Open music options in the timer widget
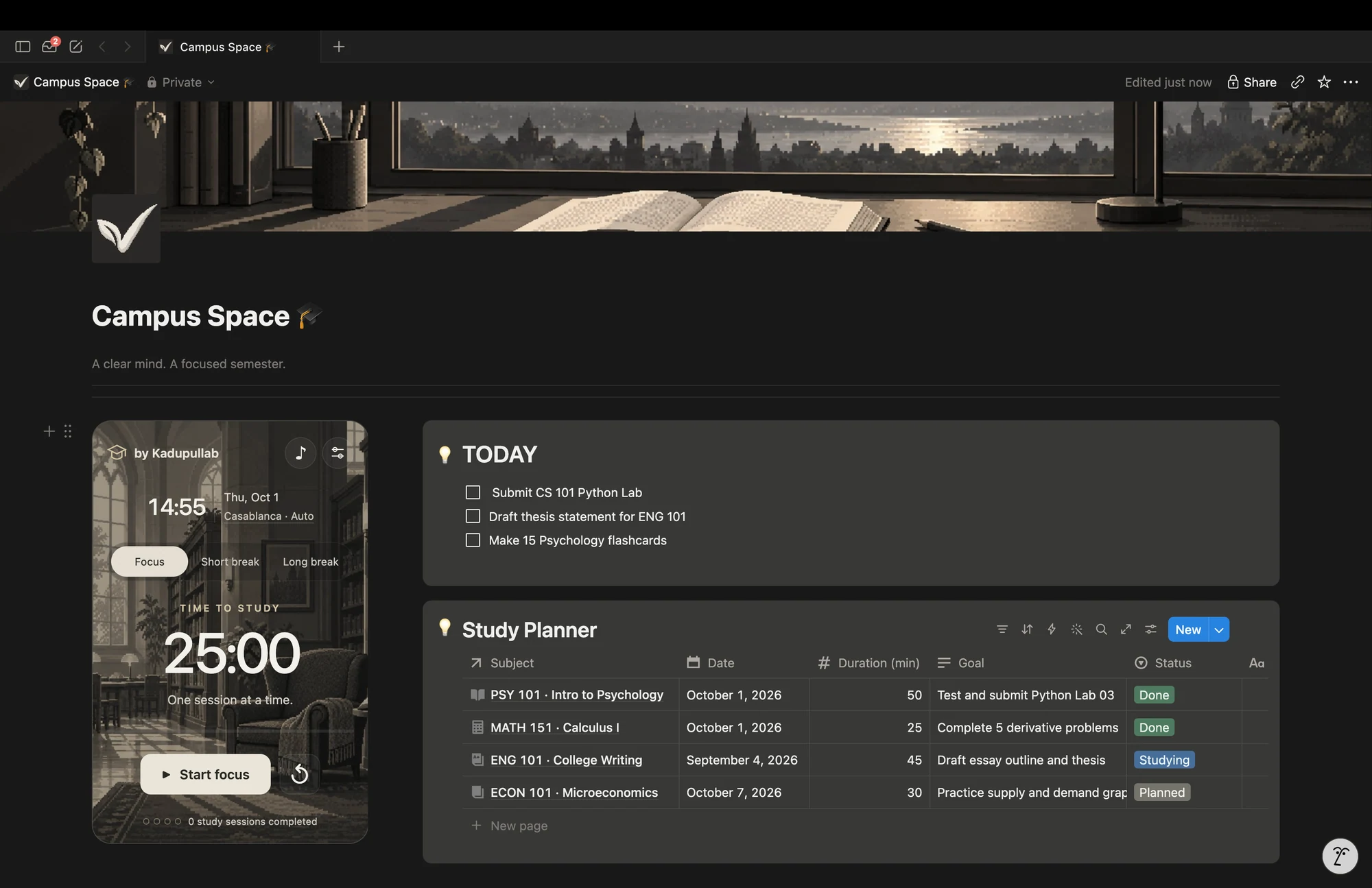The image size is (1372, 888). pos(300,453)
